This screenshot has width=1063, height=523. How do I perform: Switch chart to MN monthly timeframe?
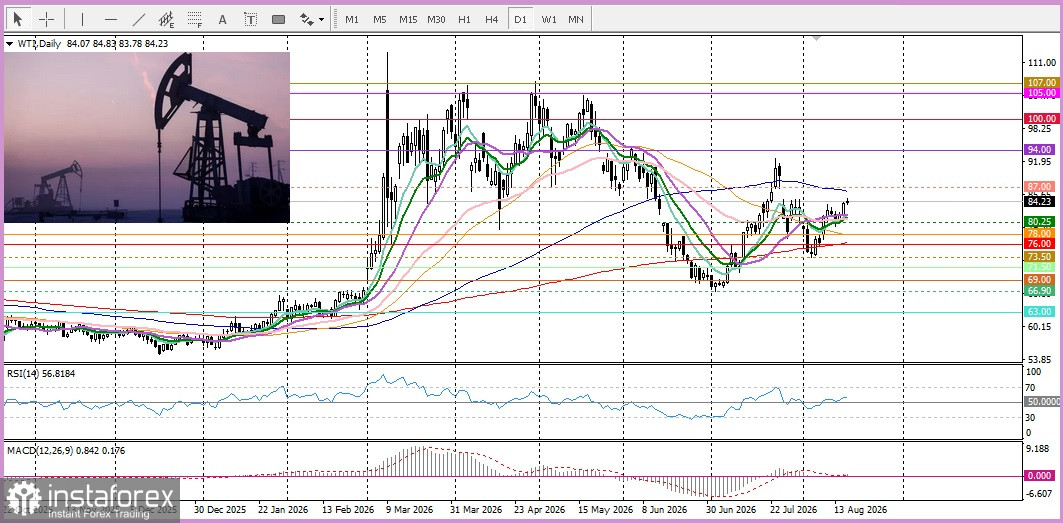coord(576,19)
